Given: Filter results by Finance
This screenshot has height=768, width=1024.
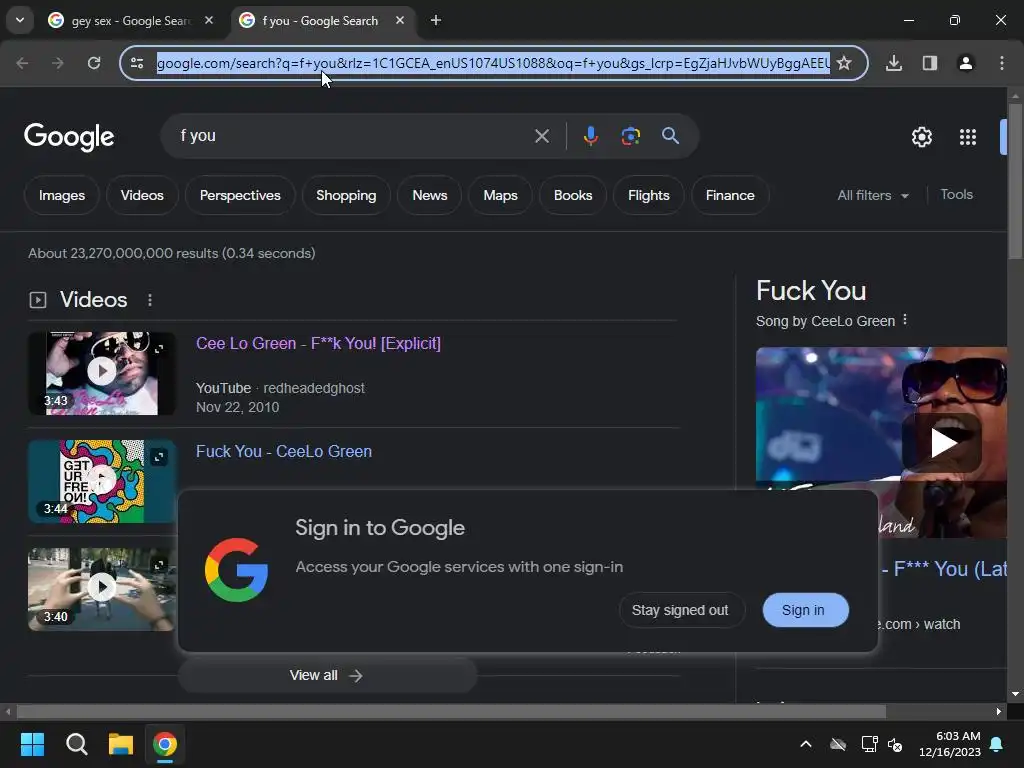Looking at the screenshot, I should click(x=730, y=195).
